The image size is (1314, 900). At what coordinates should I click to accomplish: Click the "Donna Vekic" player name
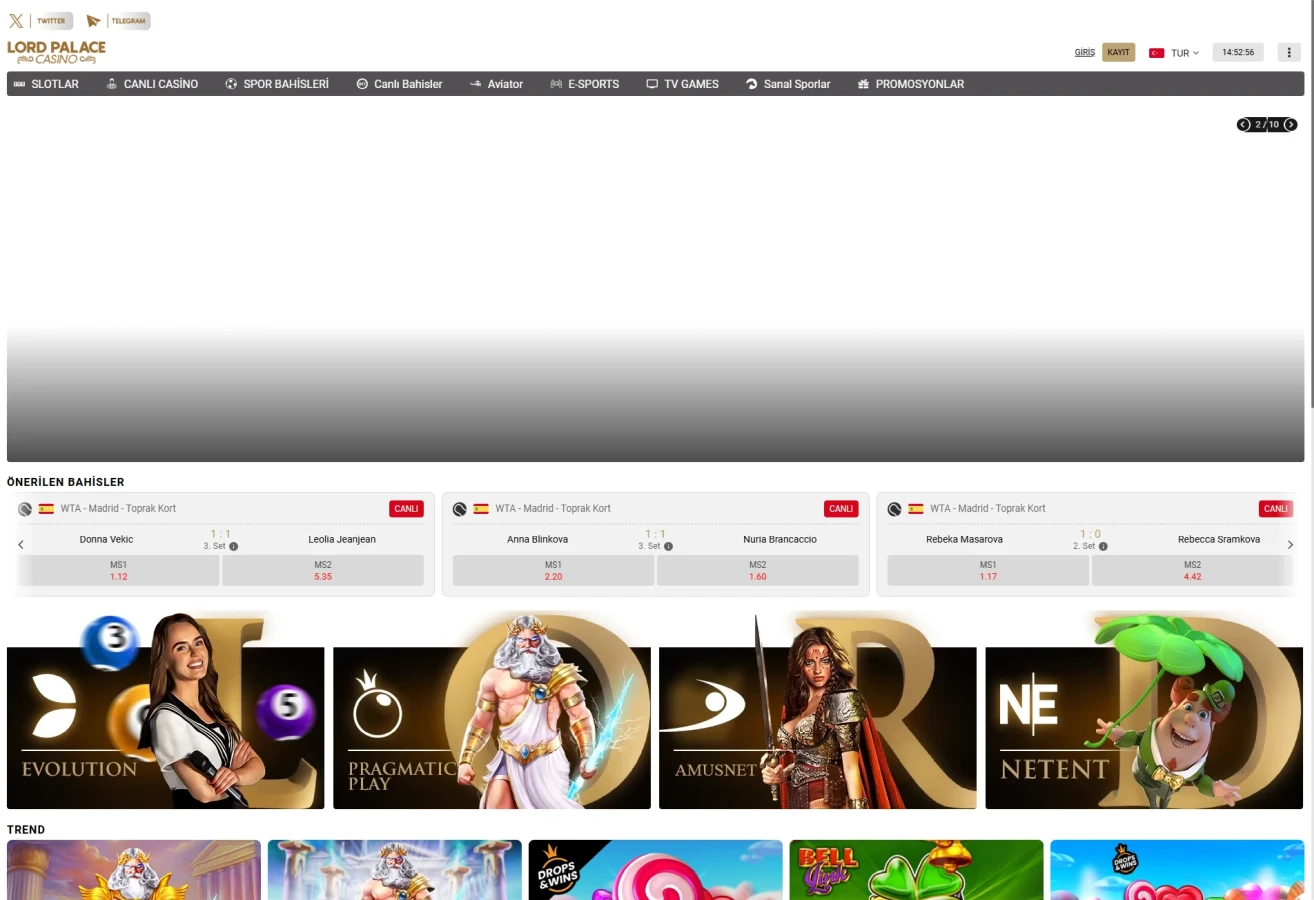point(106,540)
